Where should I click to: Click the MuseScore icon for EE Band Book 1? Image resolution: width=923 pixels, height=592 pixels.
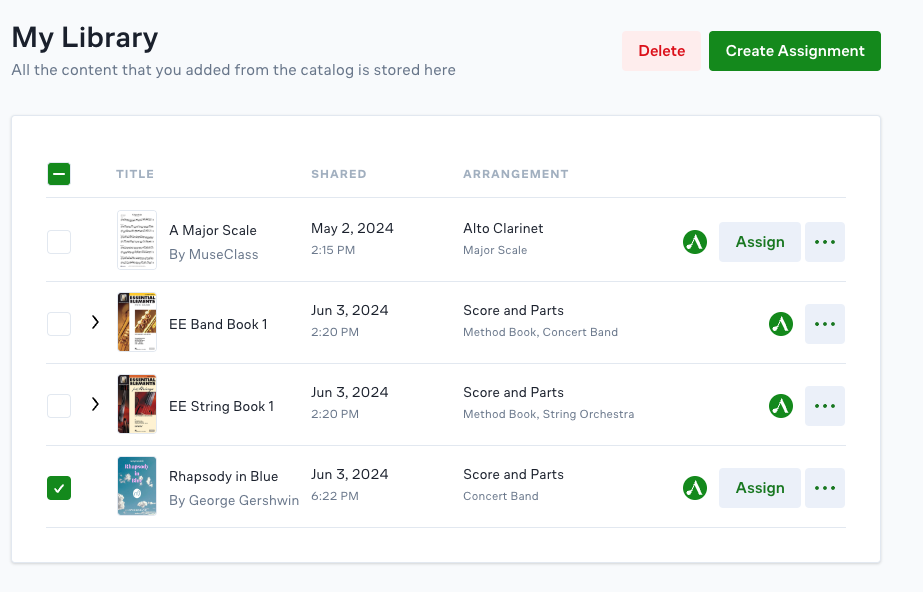tap(780, 323)
